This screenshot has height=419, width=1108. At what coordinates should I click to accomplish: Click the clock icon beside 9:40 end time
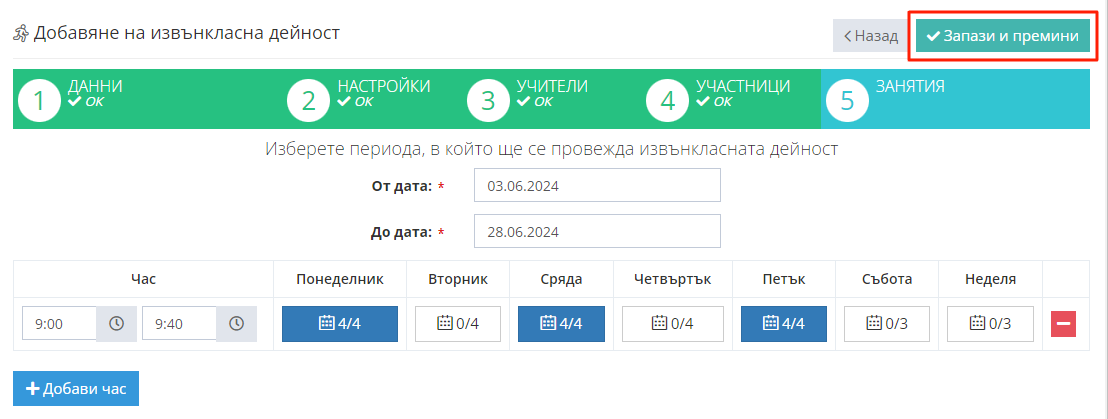[236, 324]
